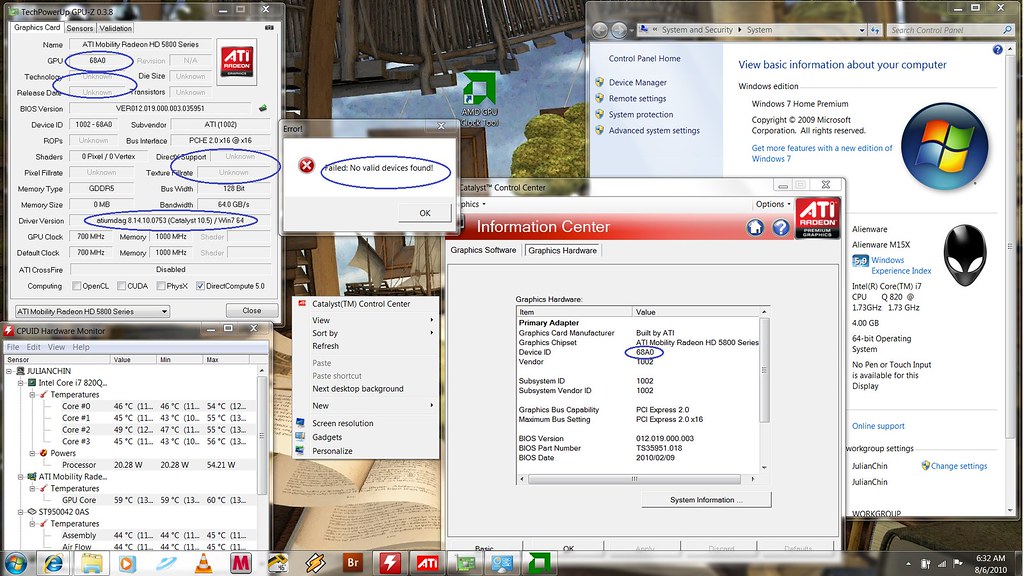
Task: Click the GPU-Z screenshot camera icon
Action: coord(268,28)
